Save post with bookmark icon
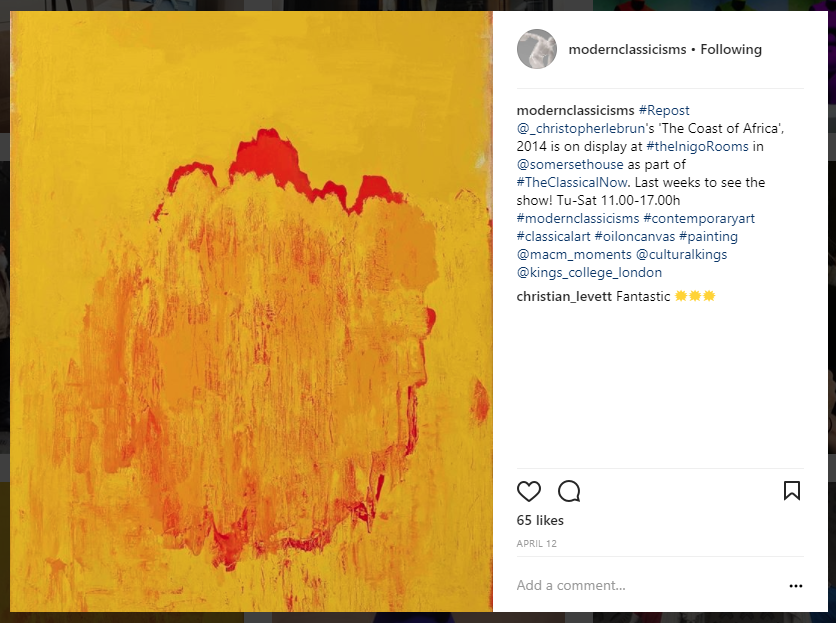This screenshot has height=623, width=836. point(792,491)
